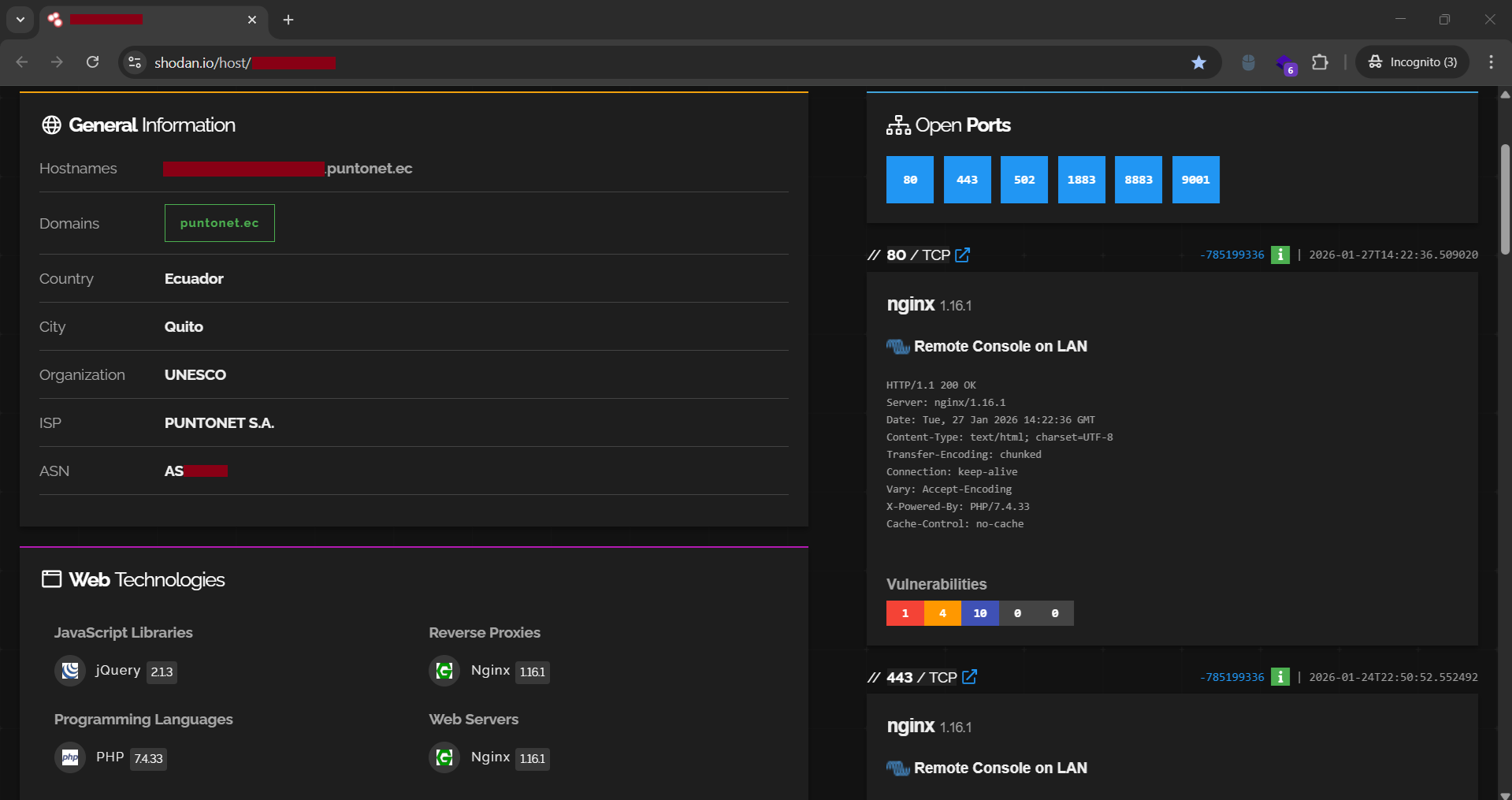Click green info icon for port 443
The image size is (1512, 800).
1280,677
